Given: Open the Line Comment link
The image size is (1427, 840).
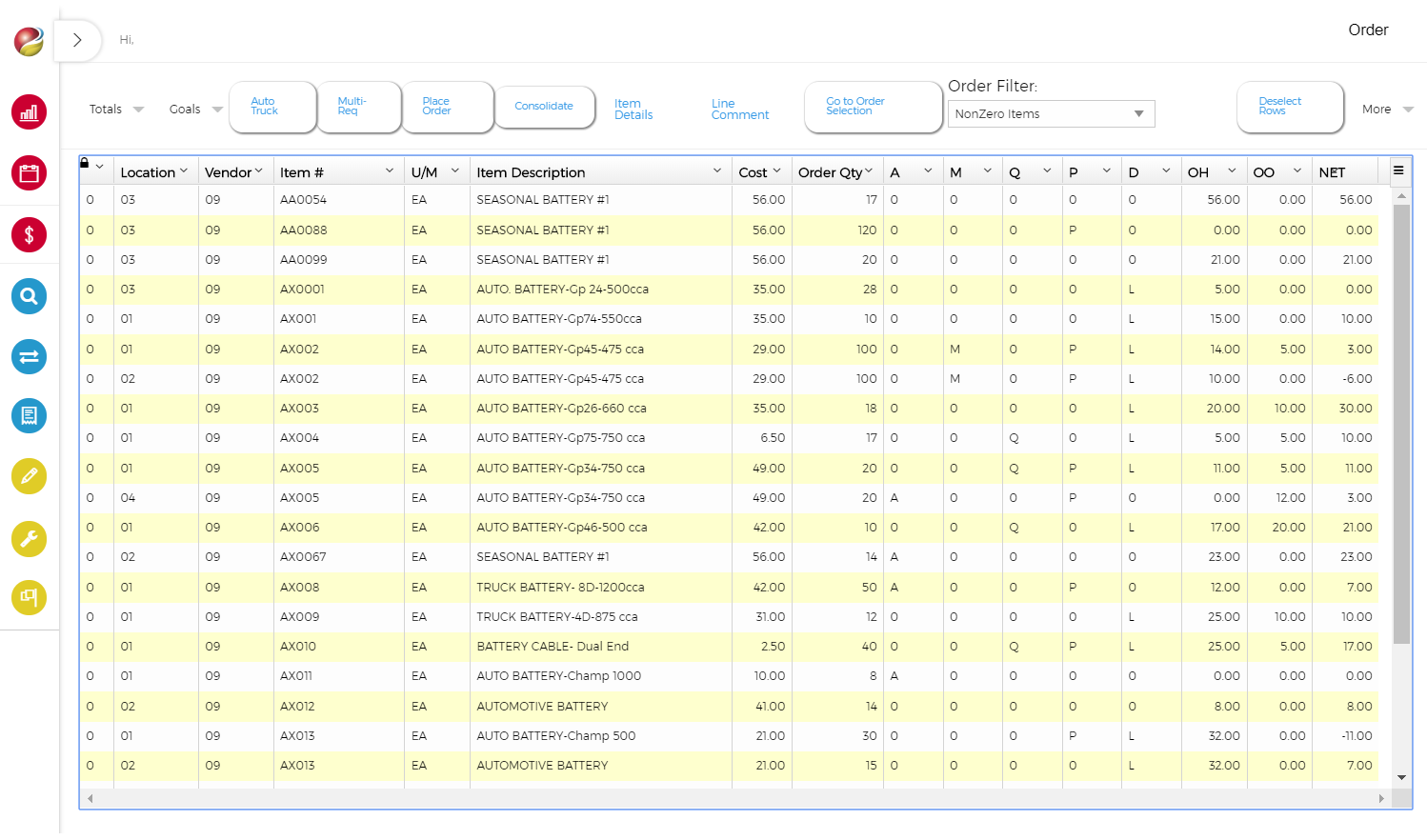Looking at the screenshot, I should pos(739,110).
